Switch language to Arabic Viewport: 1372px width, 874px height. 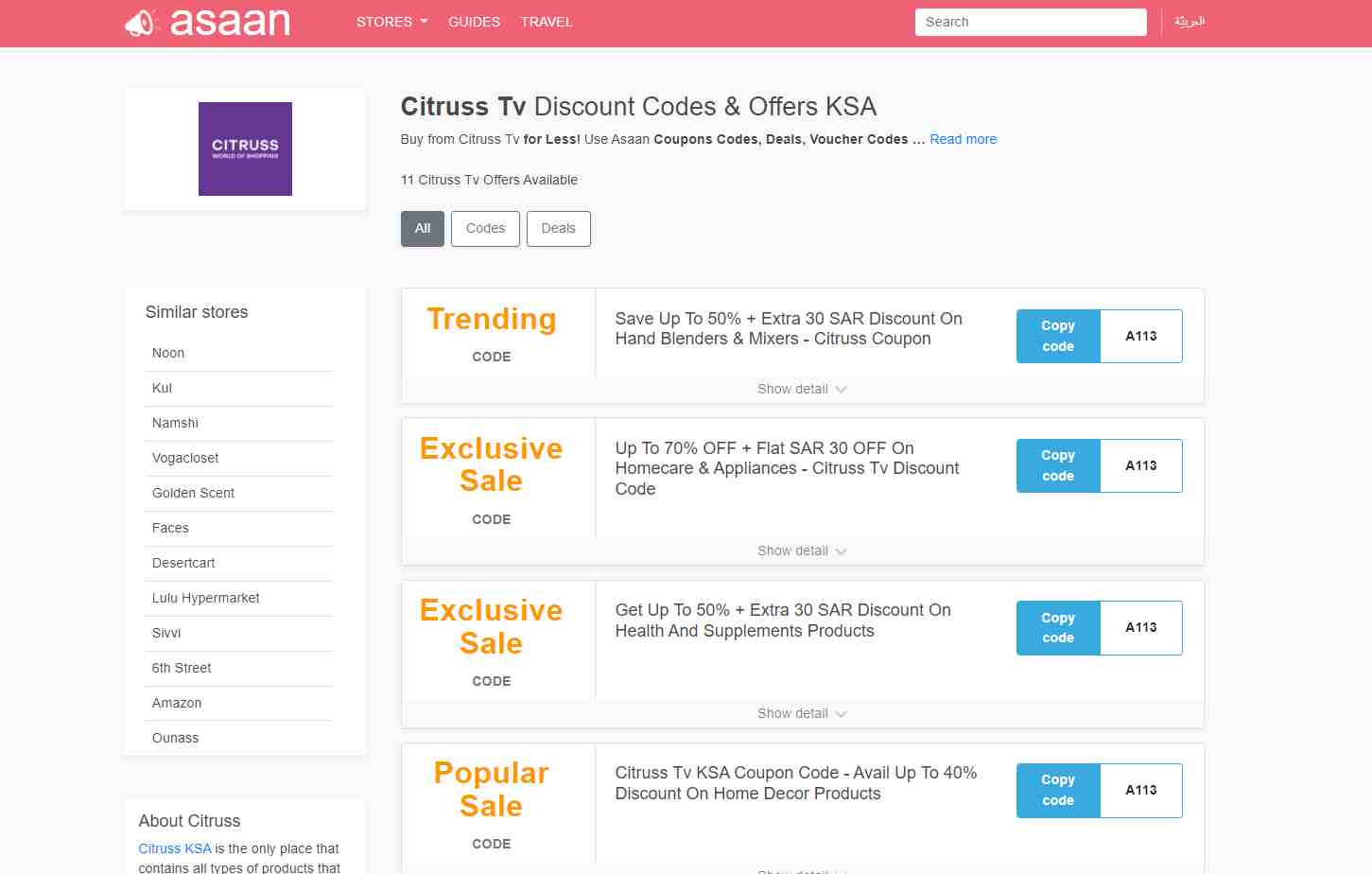[1189, 22]
